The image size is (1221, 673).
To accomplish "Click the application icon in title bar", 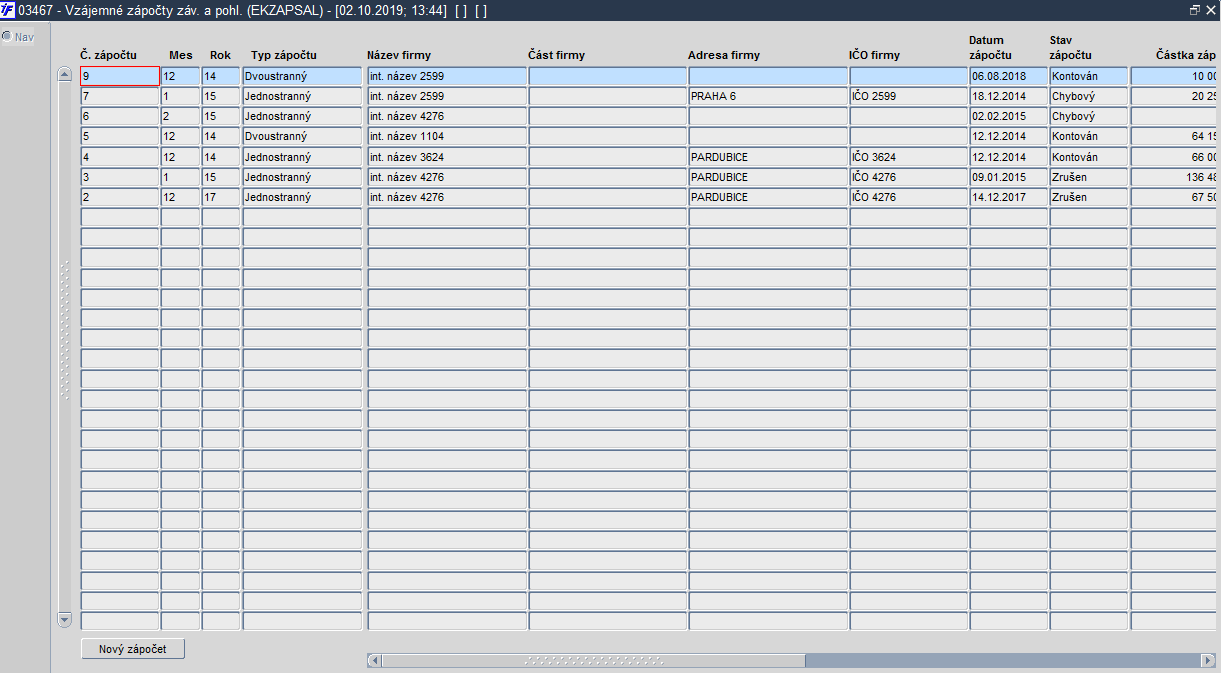I will tap(8, 9).
